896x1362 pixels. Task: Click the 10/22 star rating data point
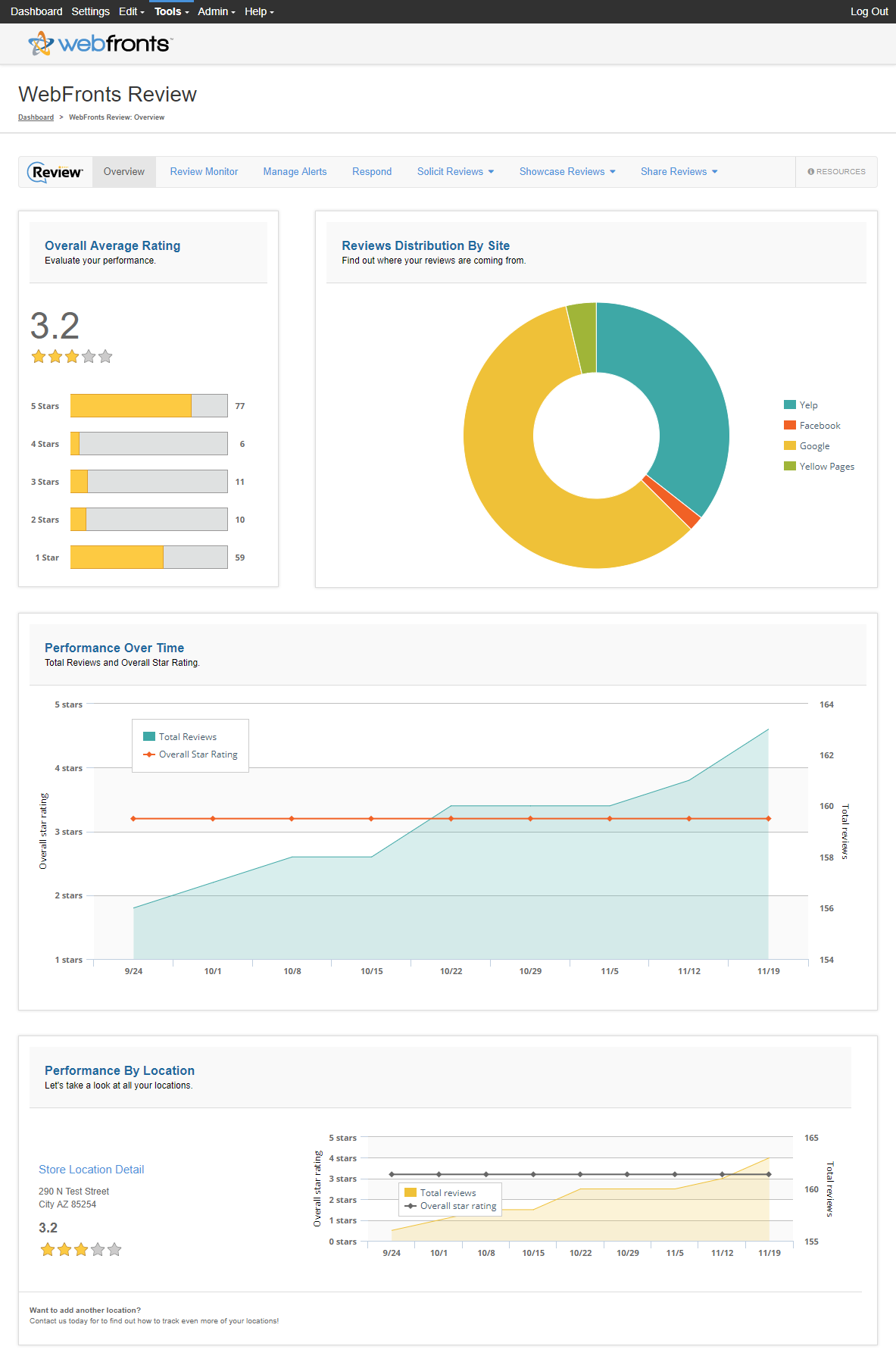click(451, 819)
